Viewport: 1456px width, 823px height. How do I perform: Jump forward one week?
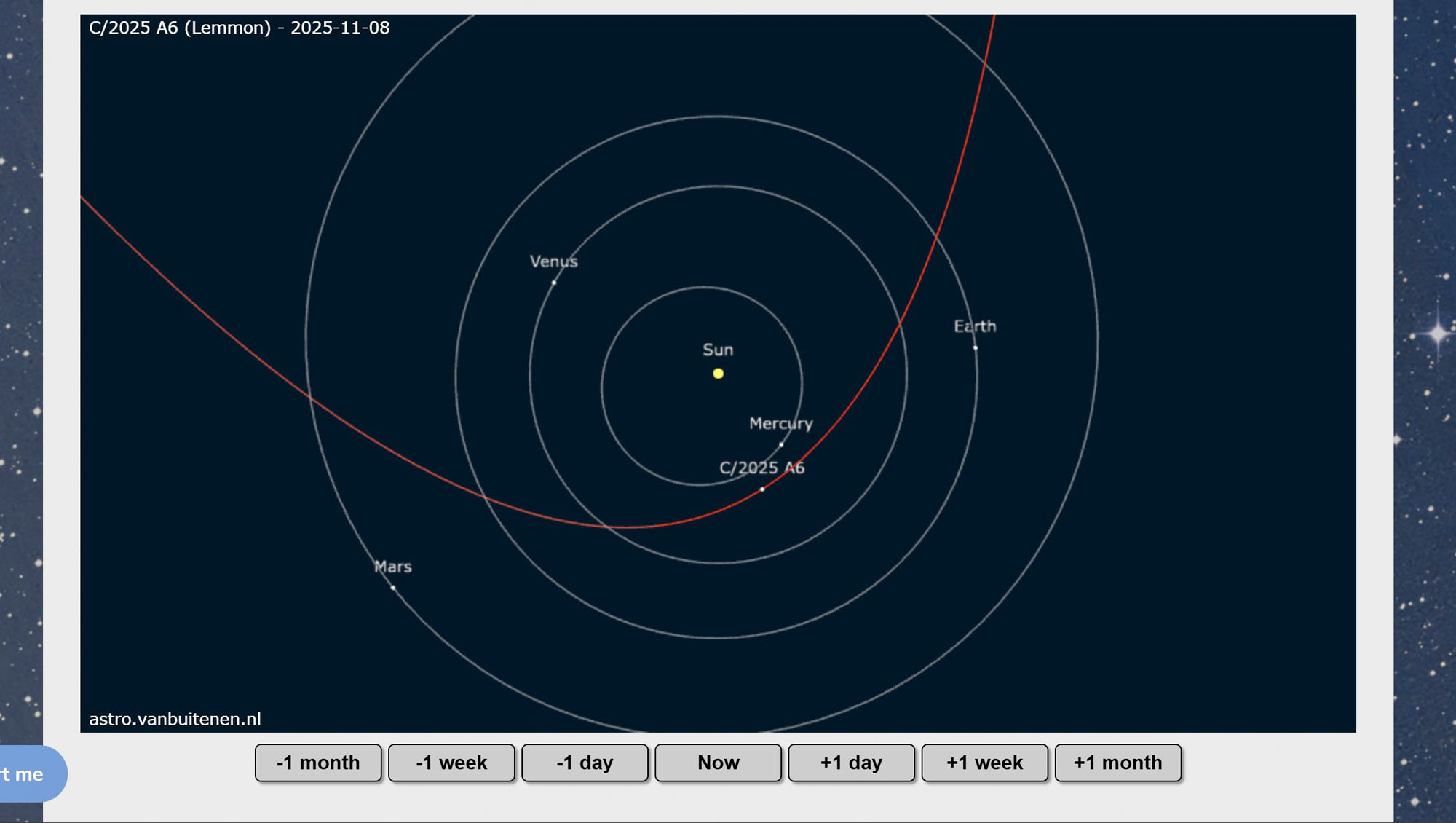[x=984, y=763]
